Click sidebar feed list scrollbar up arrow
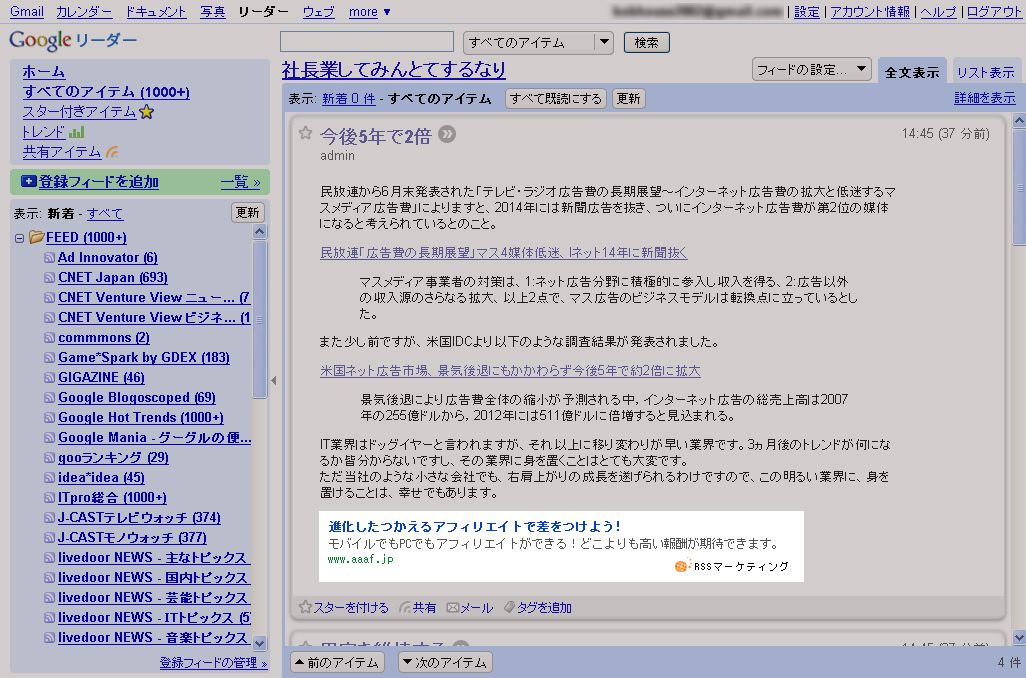Image resolution: width=1026 pixels, height=678 pixels. pos(259,232)
